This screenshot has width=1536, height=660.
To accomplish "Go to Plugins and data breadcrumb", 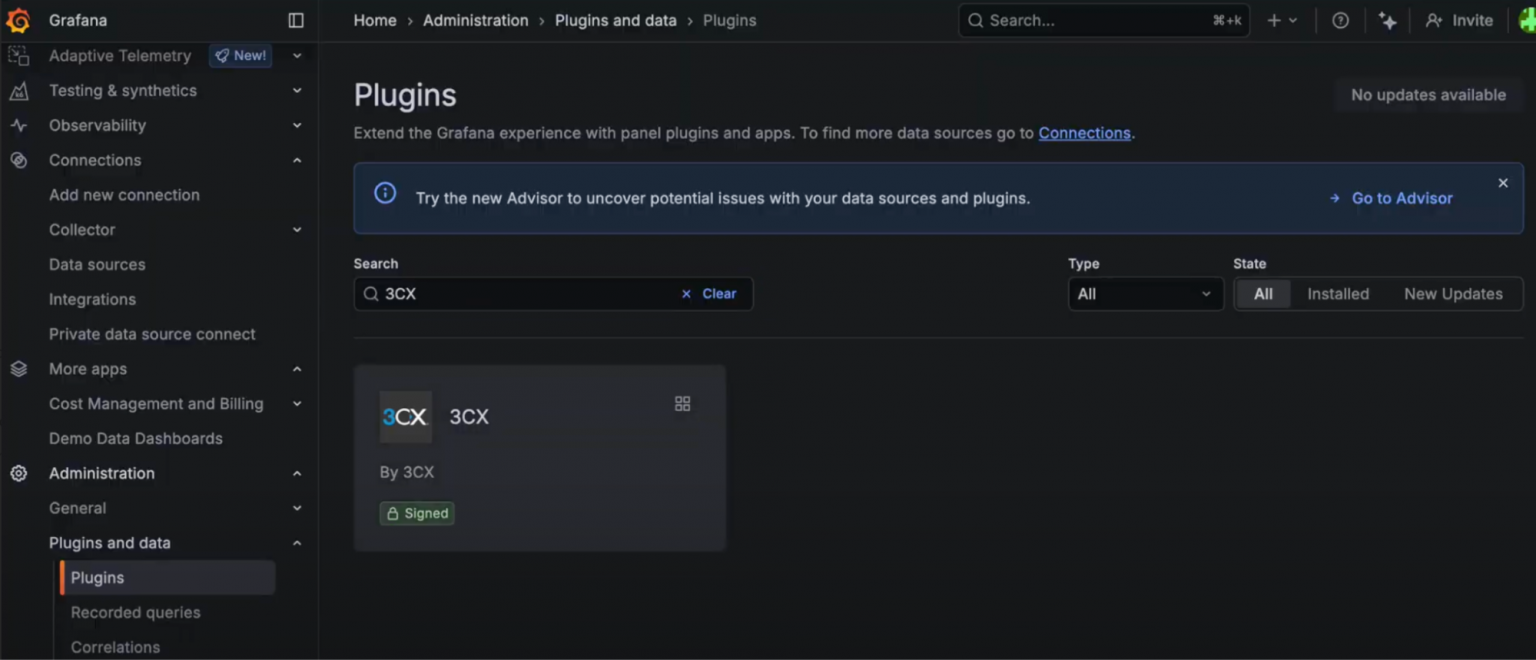I will click(x=616, y=20).
